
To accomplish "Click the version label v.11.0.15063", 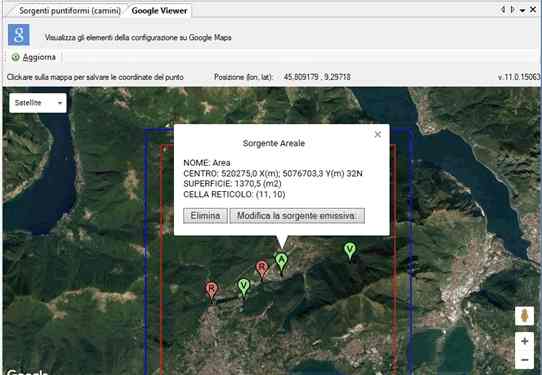I will 518,77.
